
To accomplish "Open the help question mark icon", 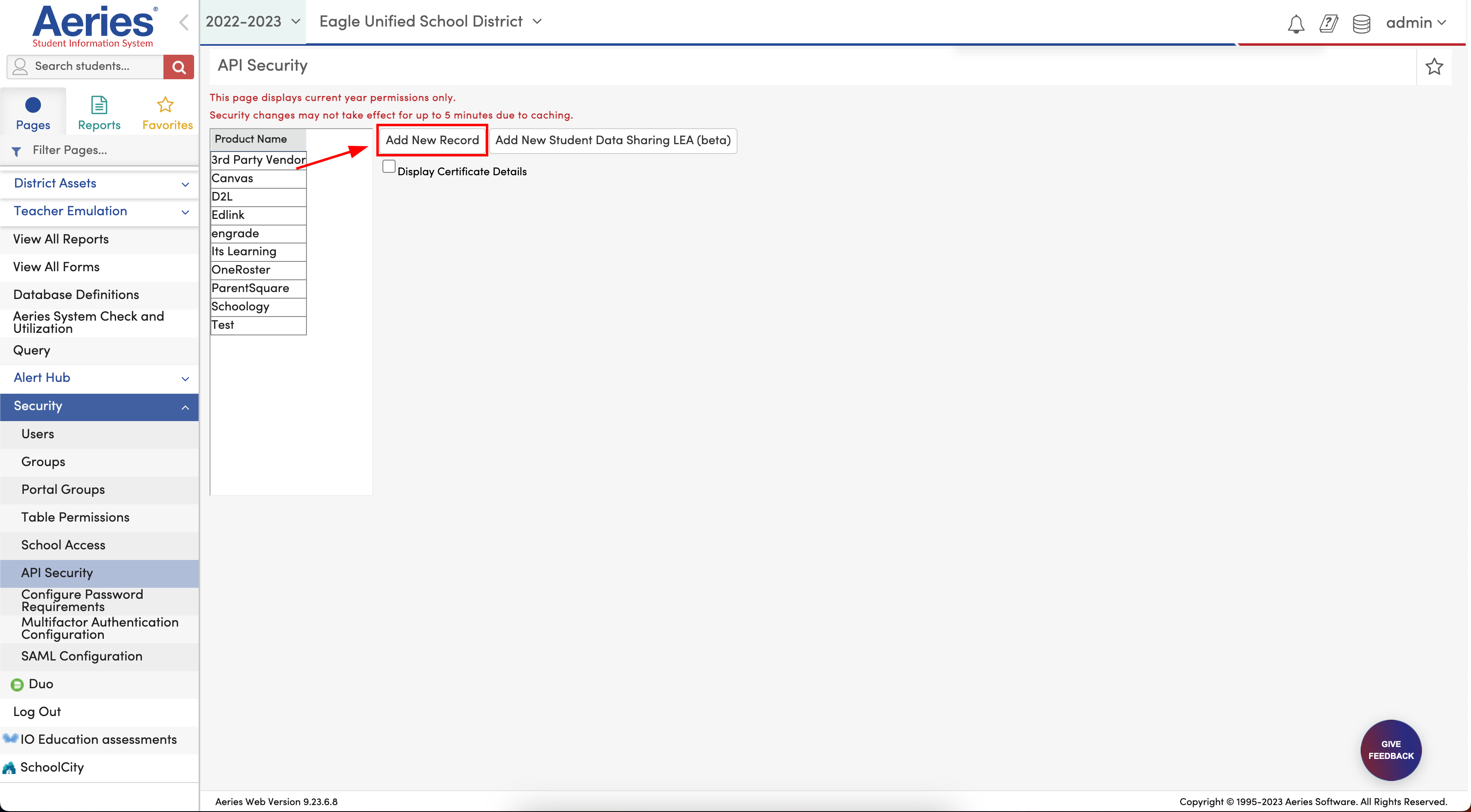I will (x=1328, y=23).
